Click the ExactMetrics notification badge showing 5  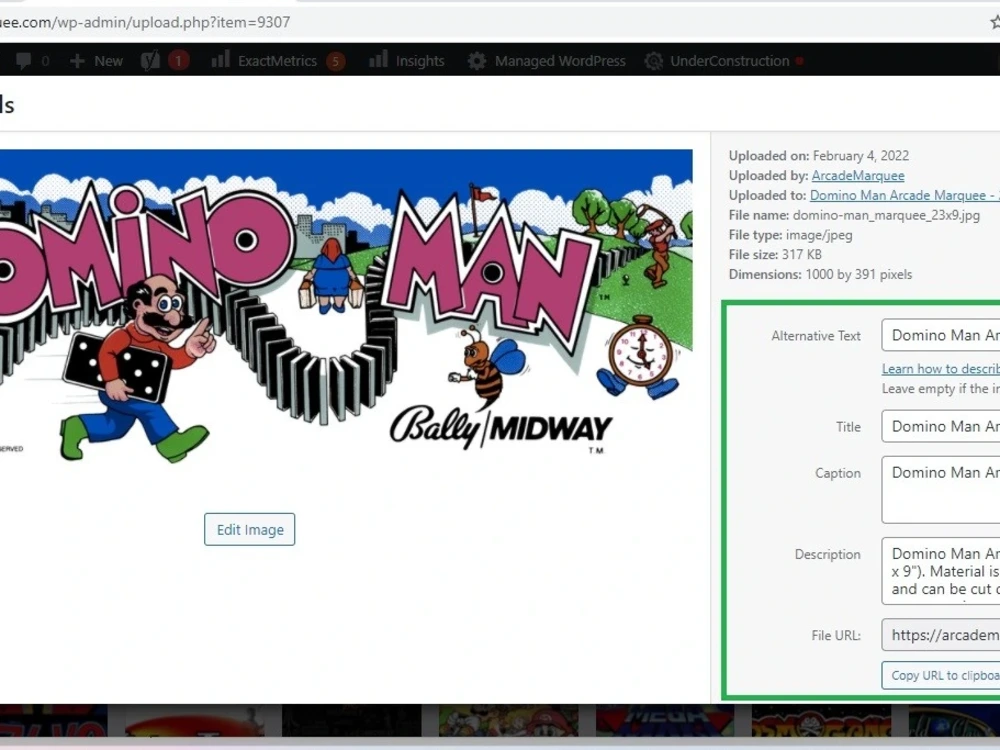click(335, 61)
